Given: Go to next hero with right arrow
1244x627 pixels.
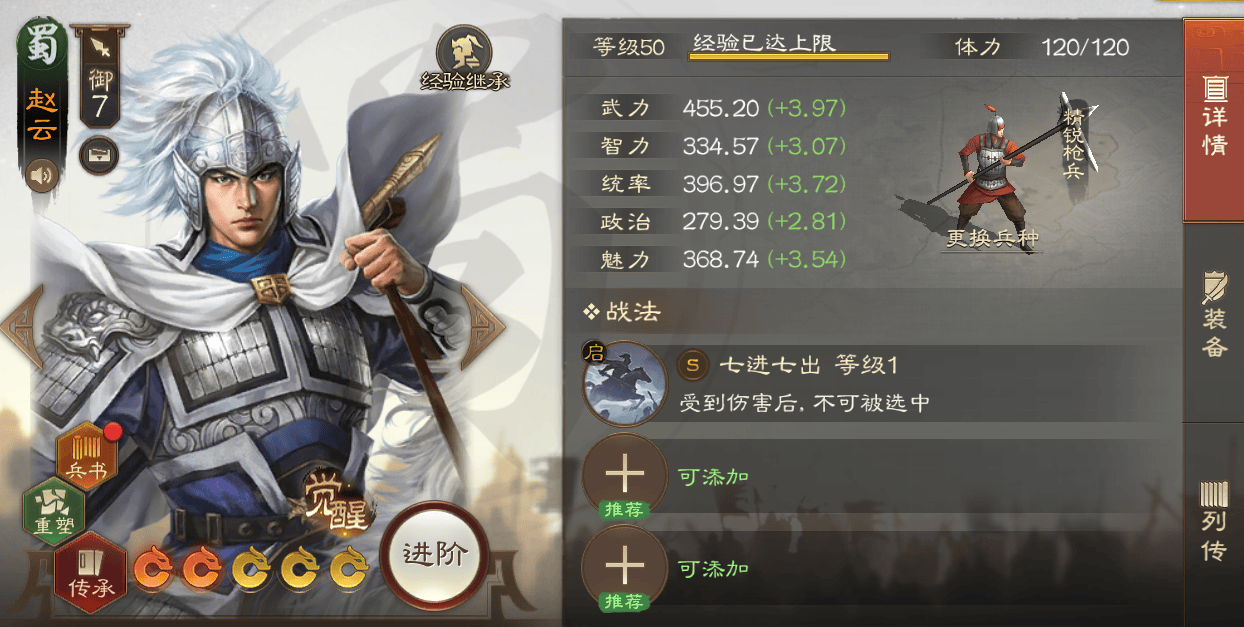Looking at the screenshot, I should pos(483,326).
